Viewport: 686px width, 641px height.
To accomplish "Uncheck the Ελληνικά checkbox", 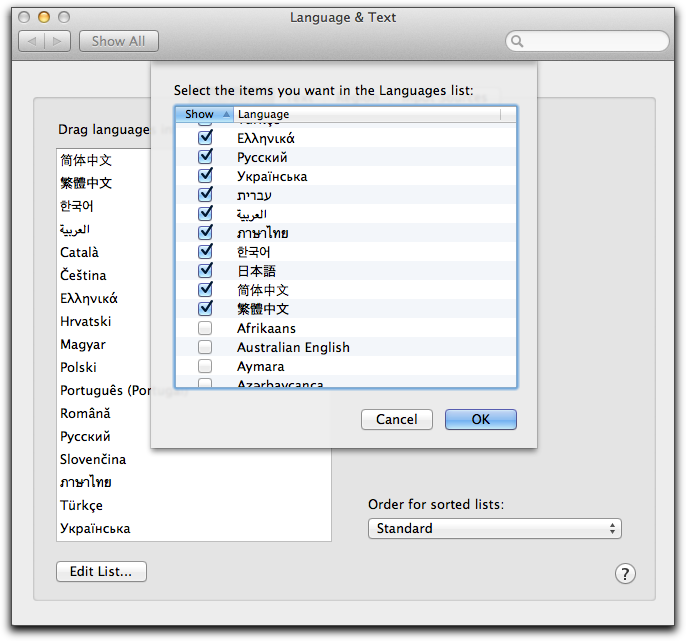I will coord(205,138).
